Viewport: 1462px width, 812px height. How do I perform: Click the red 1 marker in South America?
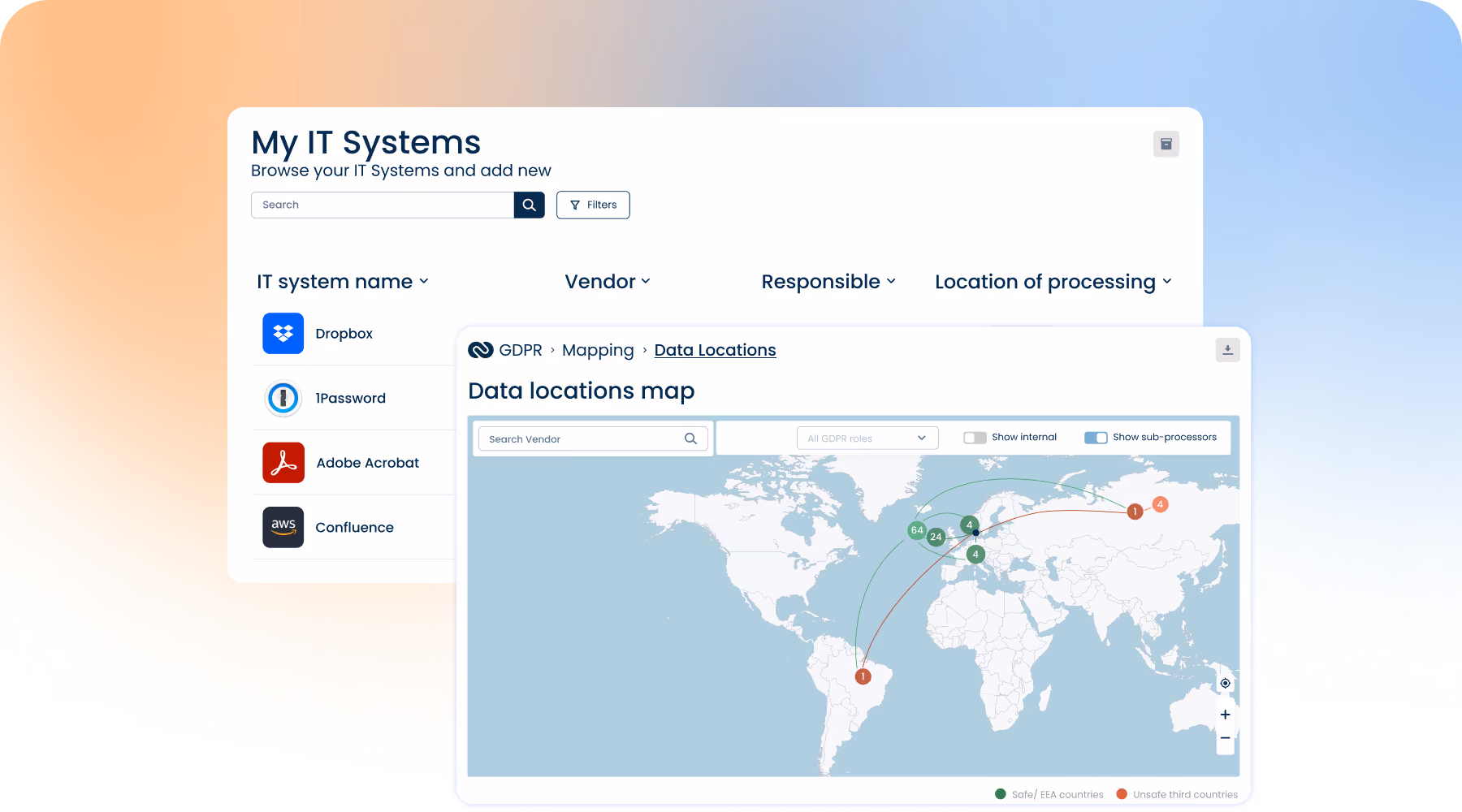[x=863, y=676]
